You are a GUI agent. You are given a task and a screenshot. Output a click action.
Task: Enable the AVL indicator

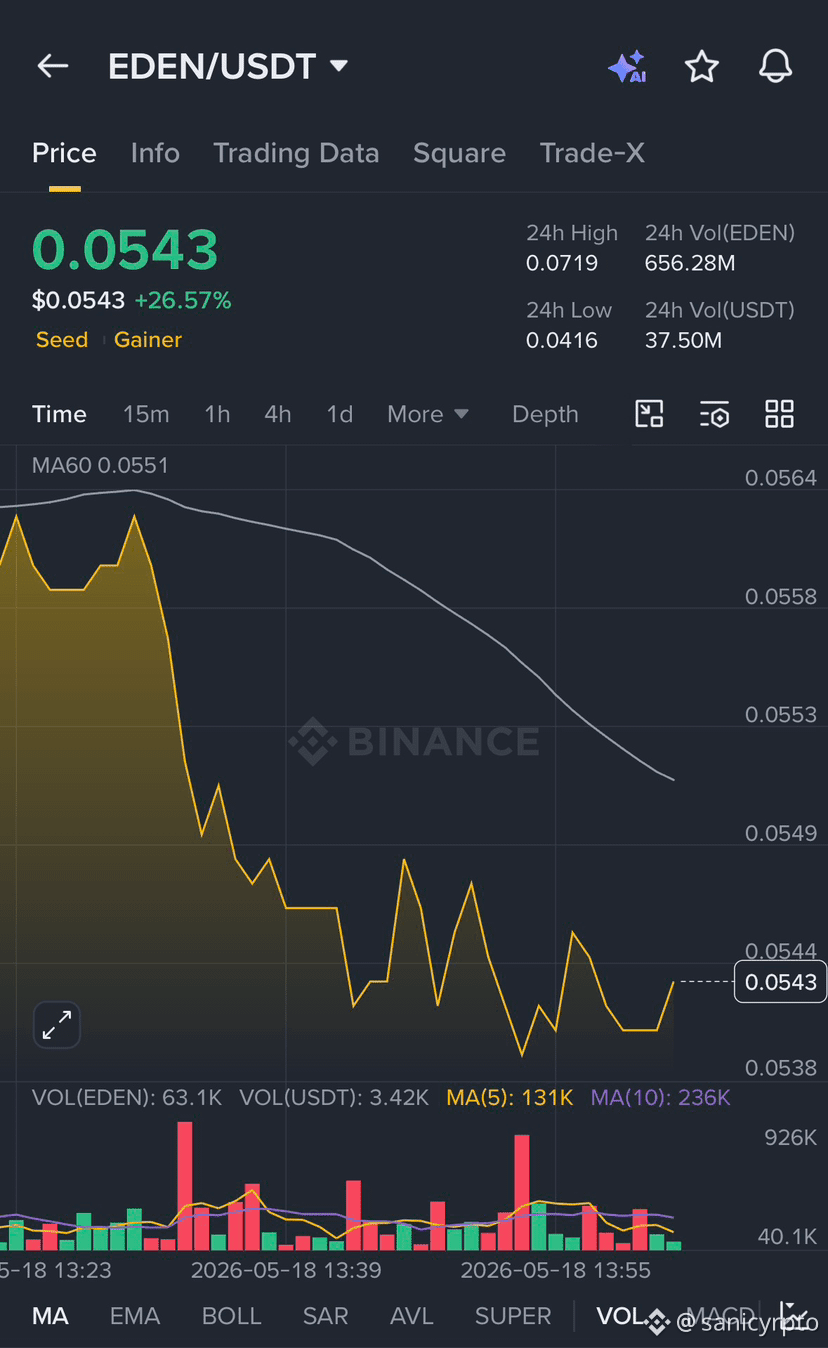pyautogui.click(x=412, y=1316)
